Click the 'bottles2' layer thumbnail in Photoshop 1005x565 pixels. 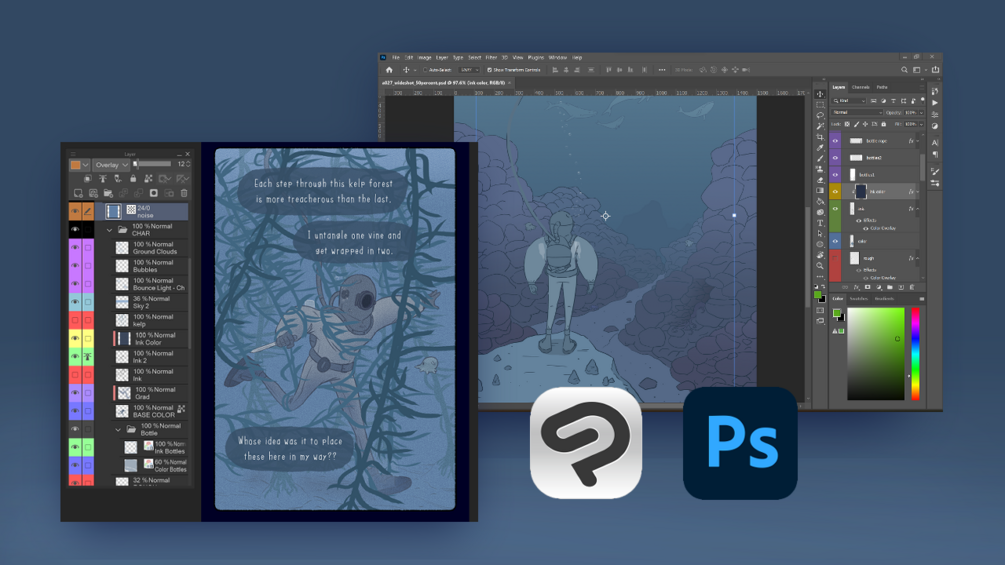tap(856, 158)
